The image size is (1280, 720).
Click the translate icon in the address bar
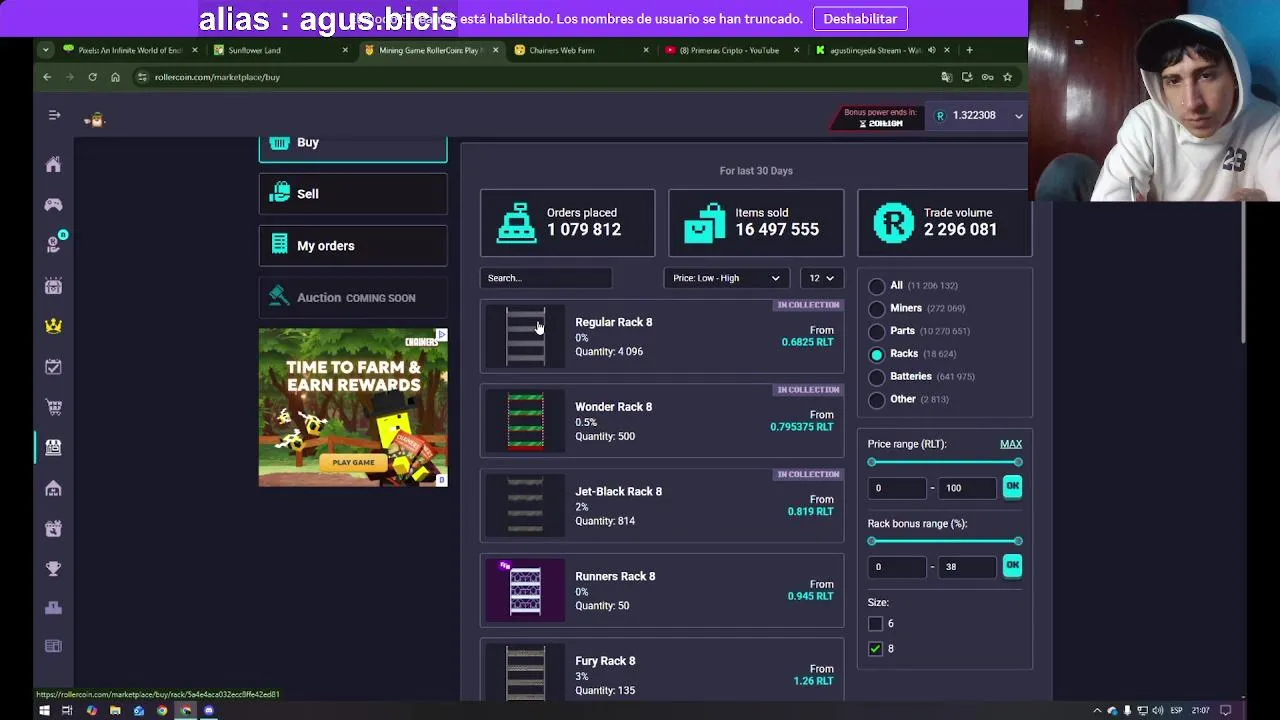(946, 77)
